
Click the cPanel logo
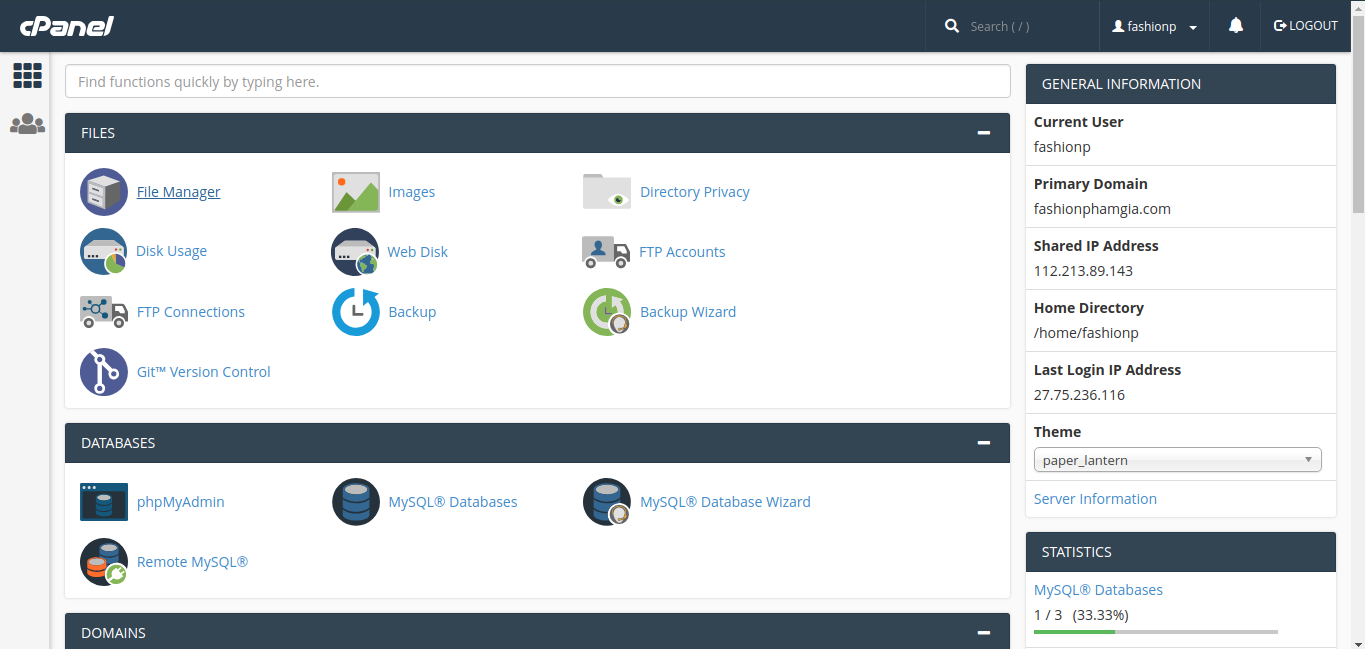pyautogui.click(x=66, y=26)
